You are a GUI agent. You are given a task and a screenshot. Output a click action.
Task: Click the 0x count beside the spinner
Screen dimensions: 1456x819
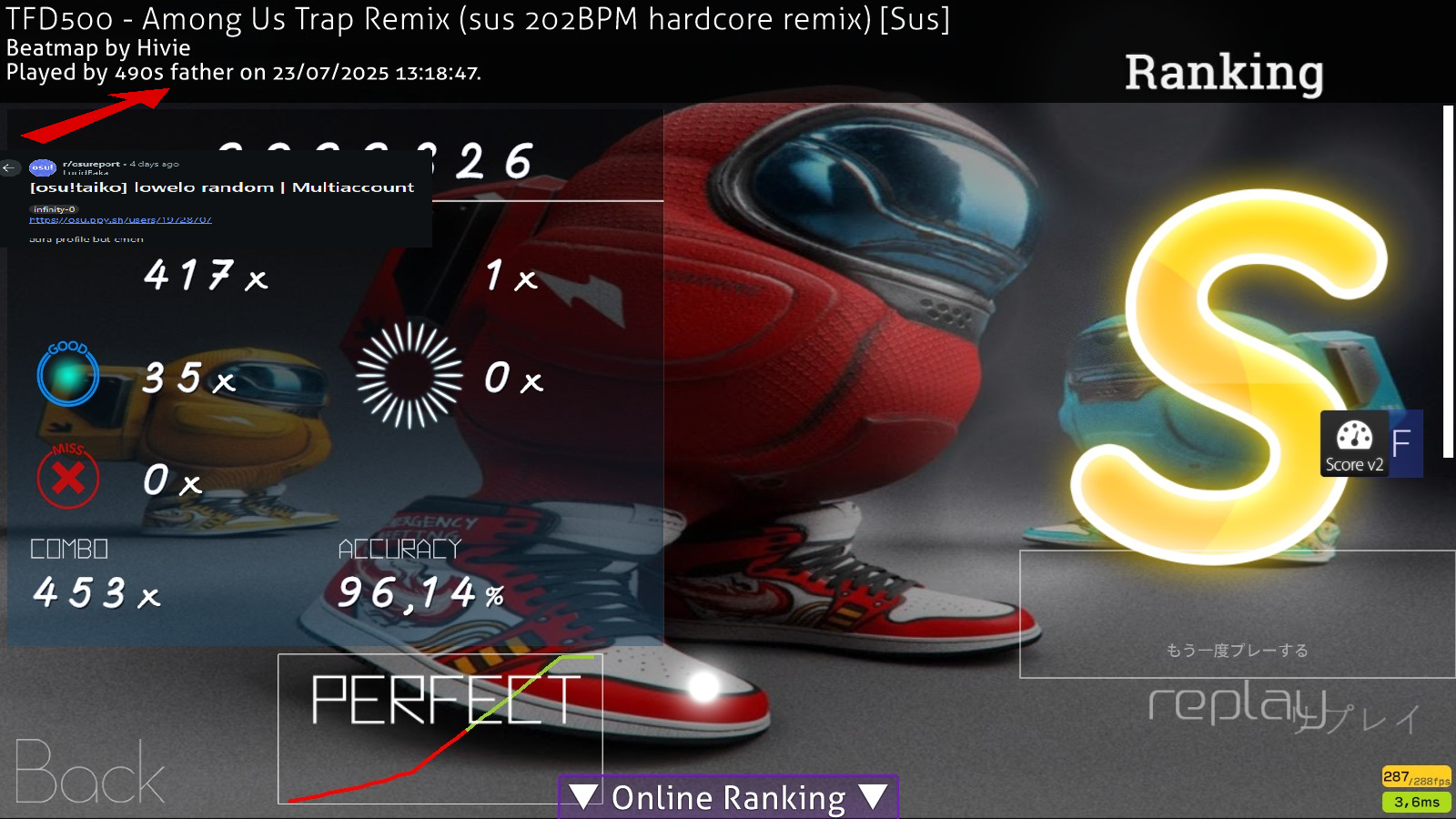pyautogui.click(x=513, y=377)
